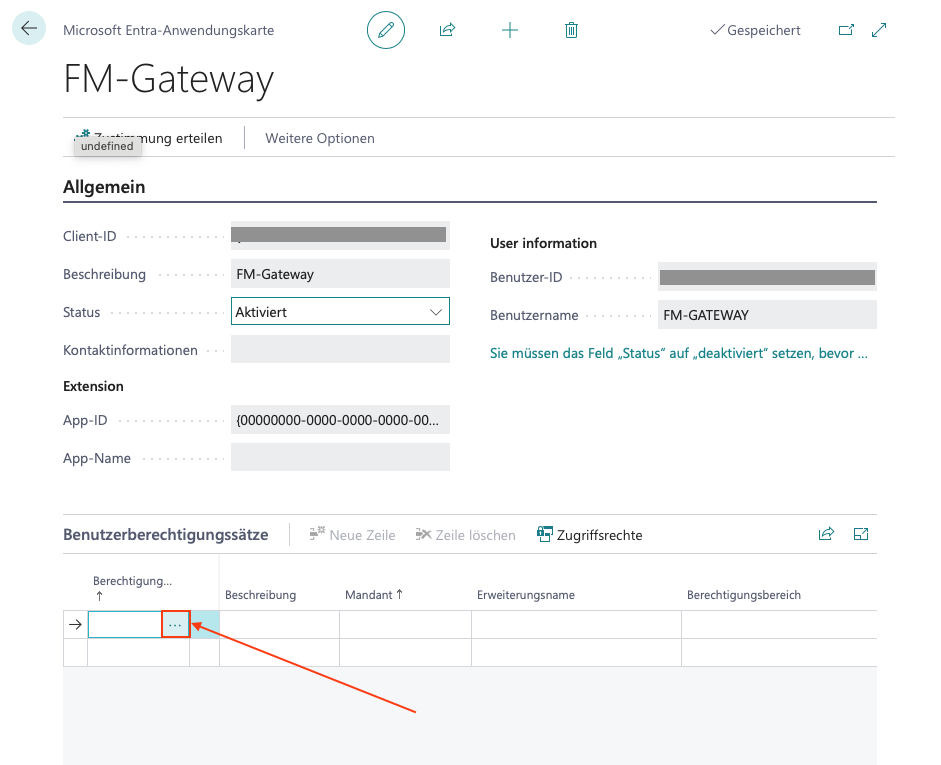Image resolution: width=941 pixels, height=765 pixels.
Task: Click the App-ID field
Action: [340, 419]
